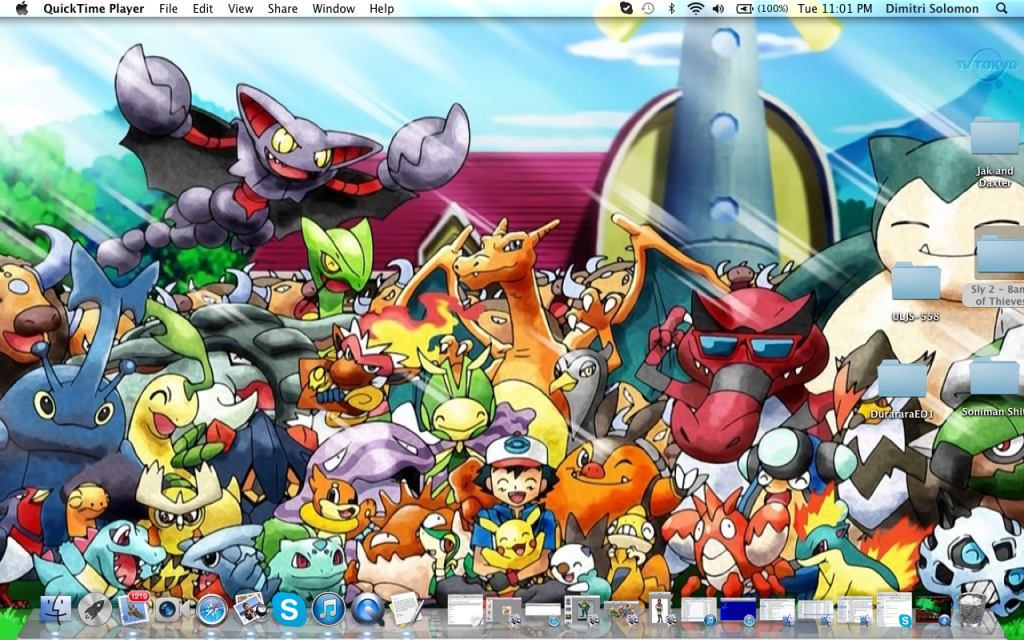Image resolution: width=1024 pixels, height=640 pixels.
Task: Show battery status (100%) menu
Action: (761, 8)
